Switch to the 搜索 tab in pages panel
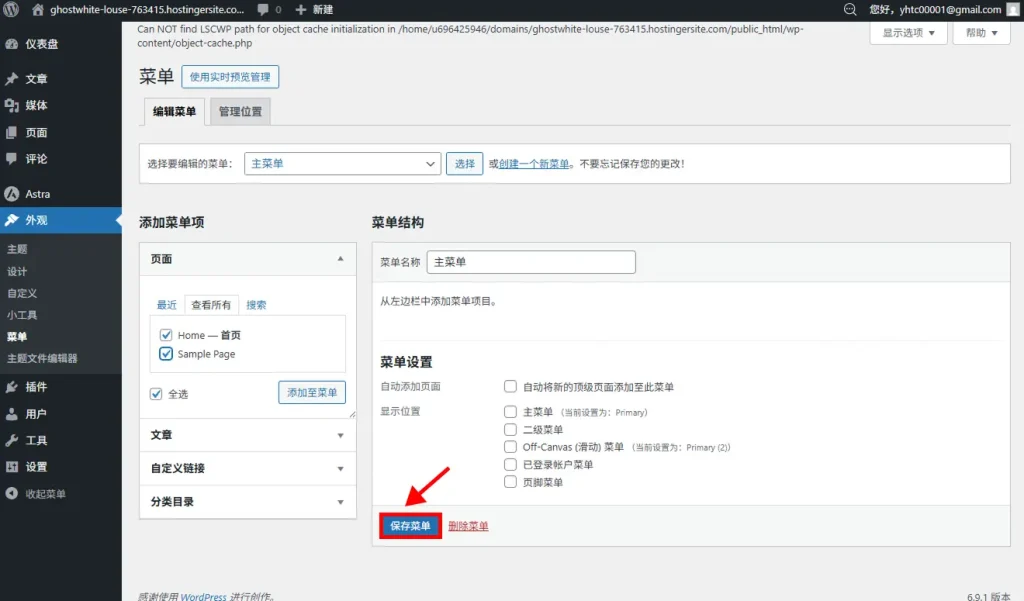The height and width of the screenshot is (601, 1024). click(256, 305)
